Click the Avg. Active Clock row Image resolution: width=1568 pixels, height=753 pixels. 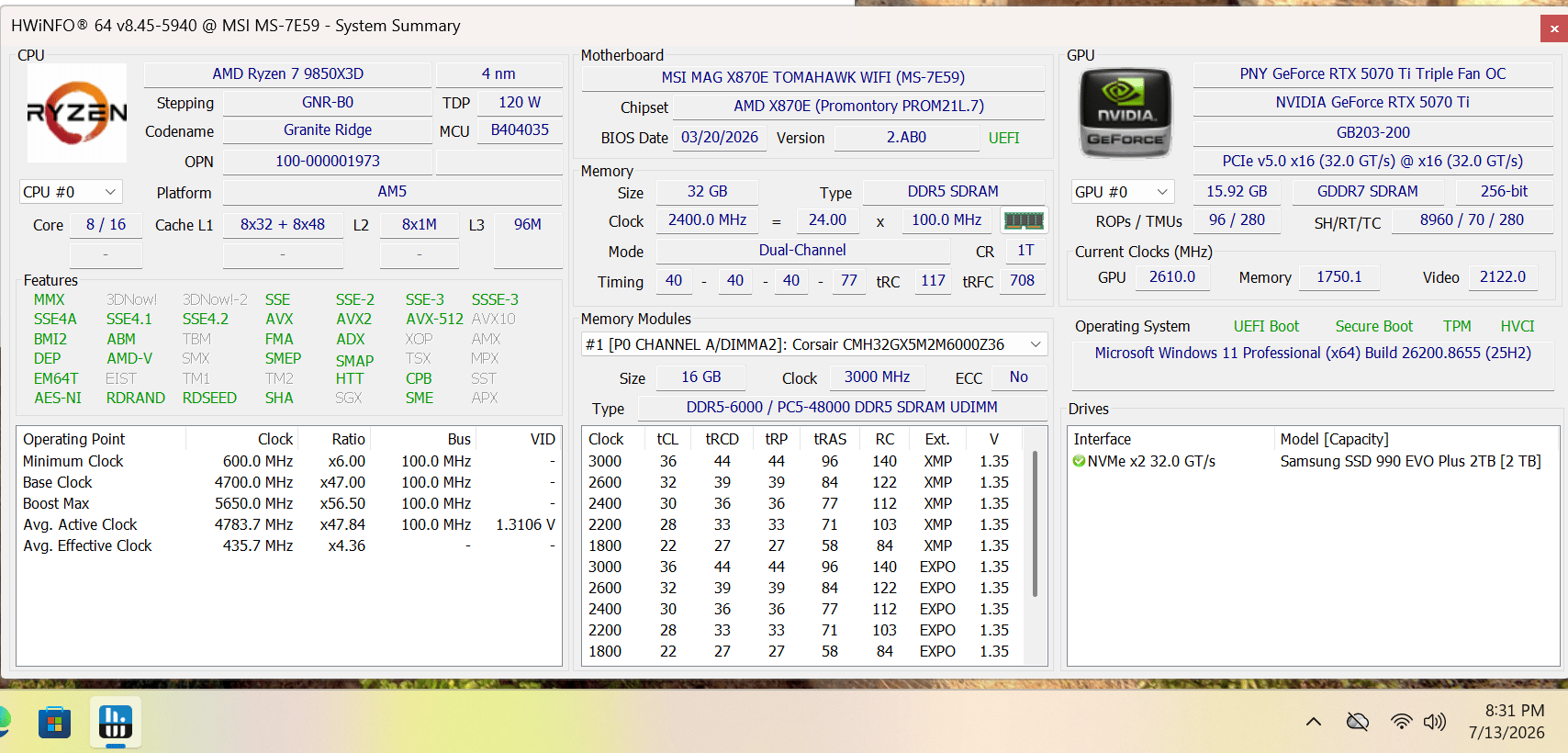(288, 525)
